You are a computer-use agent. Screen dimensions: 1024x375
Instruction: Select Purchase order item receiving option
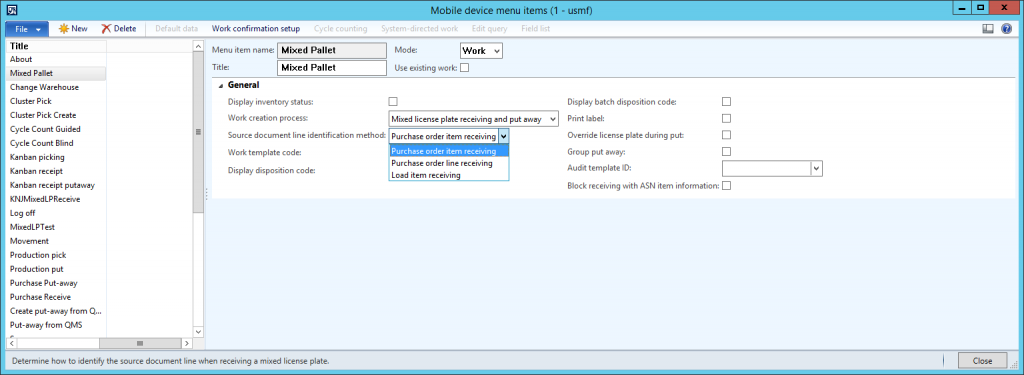(x=449, y=151)
